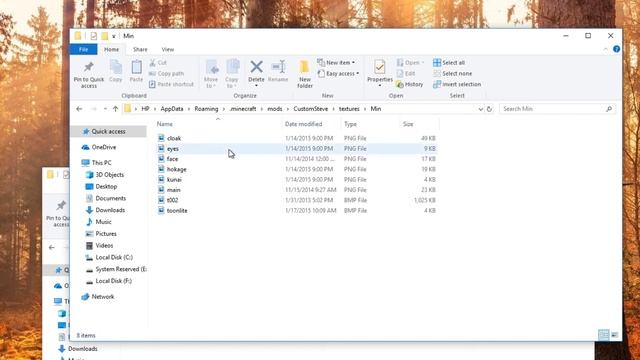Screen dimensions: 640x360
Task: Open Documents in sidebar
Action: (x=111, y=198)
